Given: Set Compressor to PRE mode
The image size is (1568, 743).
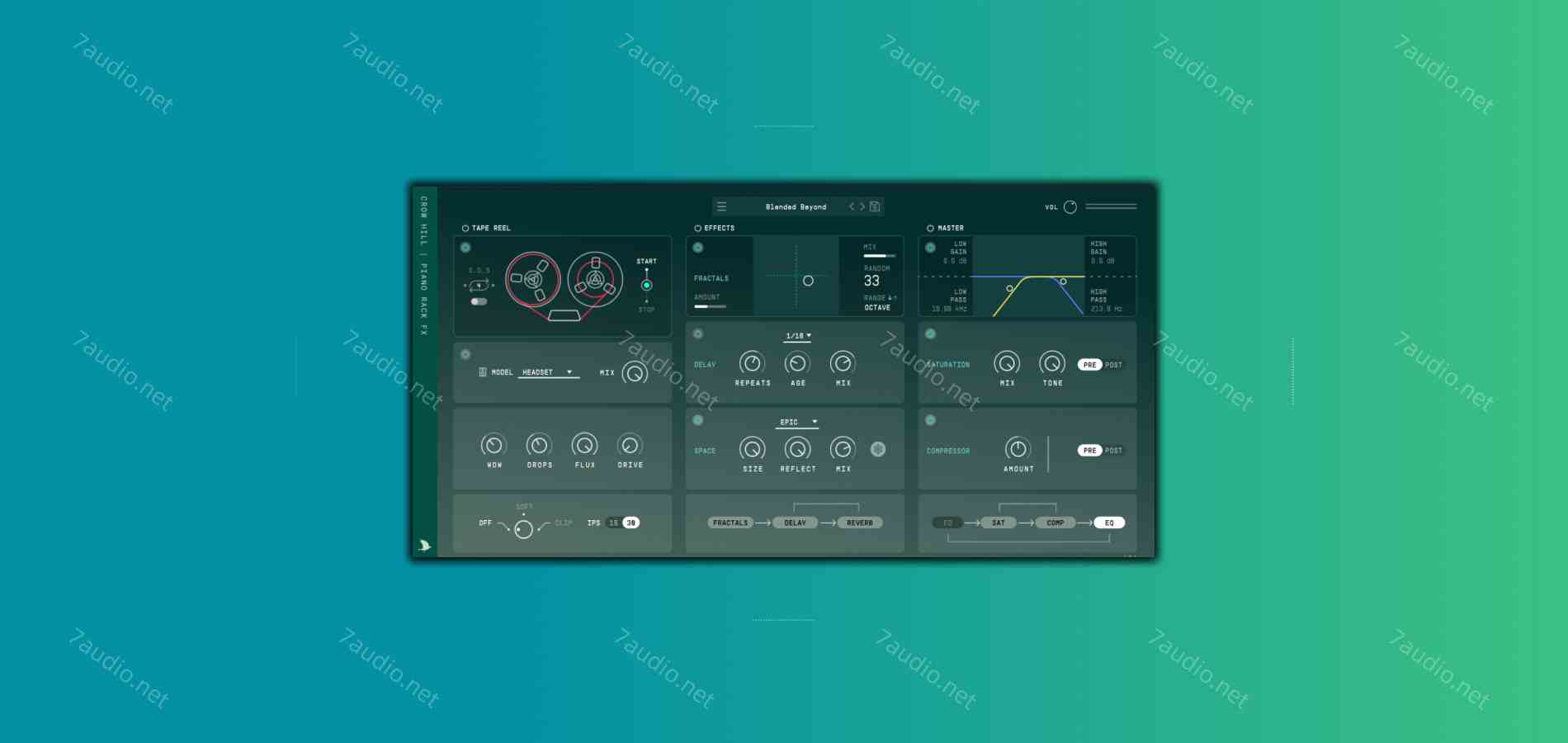Looking at the screenshot, I should click(x=1089, y=451).
